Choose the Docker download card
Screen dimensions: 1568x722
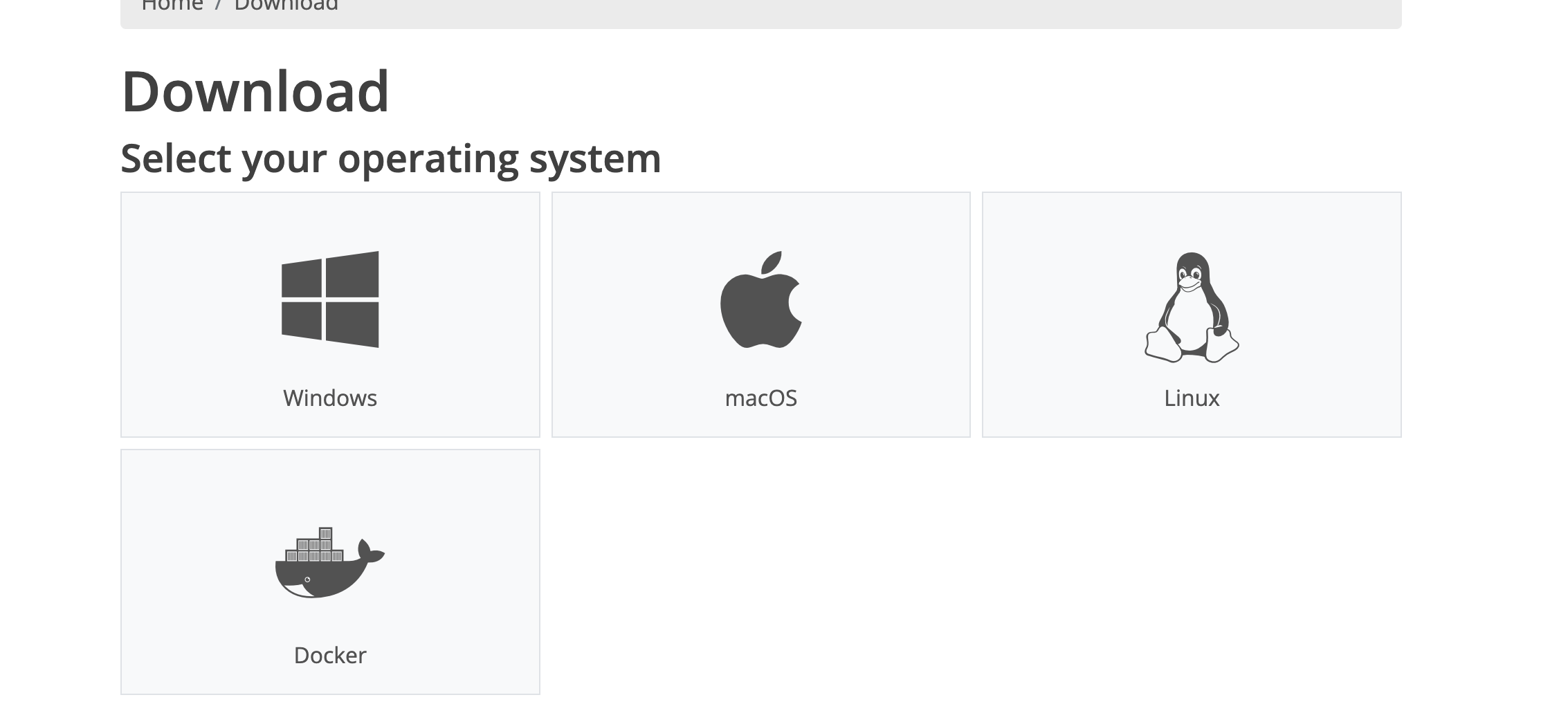(x=330, y=572)
